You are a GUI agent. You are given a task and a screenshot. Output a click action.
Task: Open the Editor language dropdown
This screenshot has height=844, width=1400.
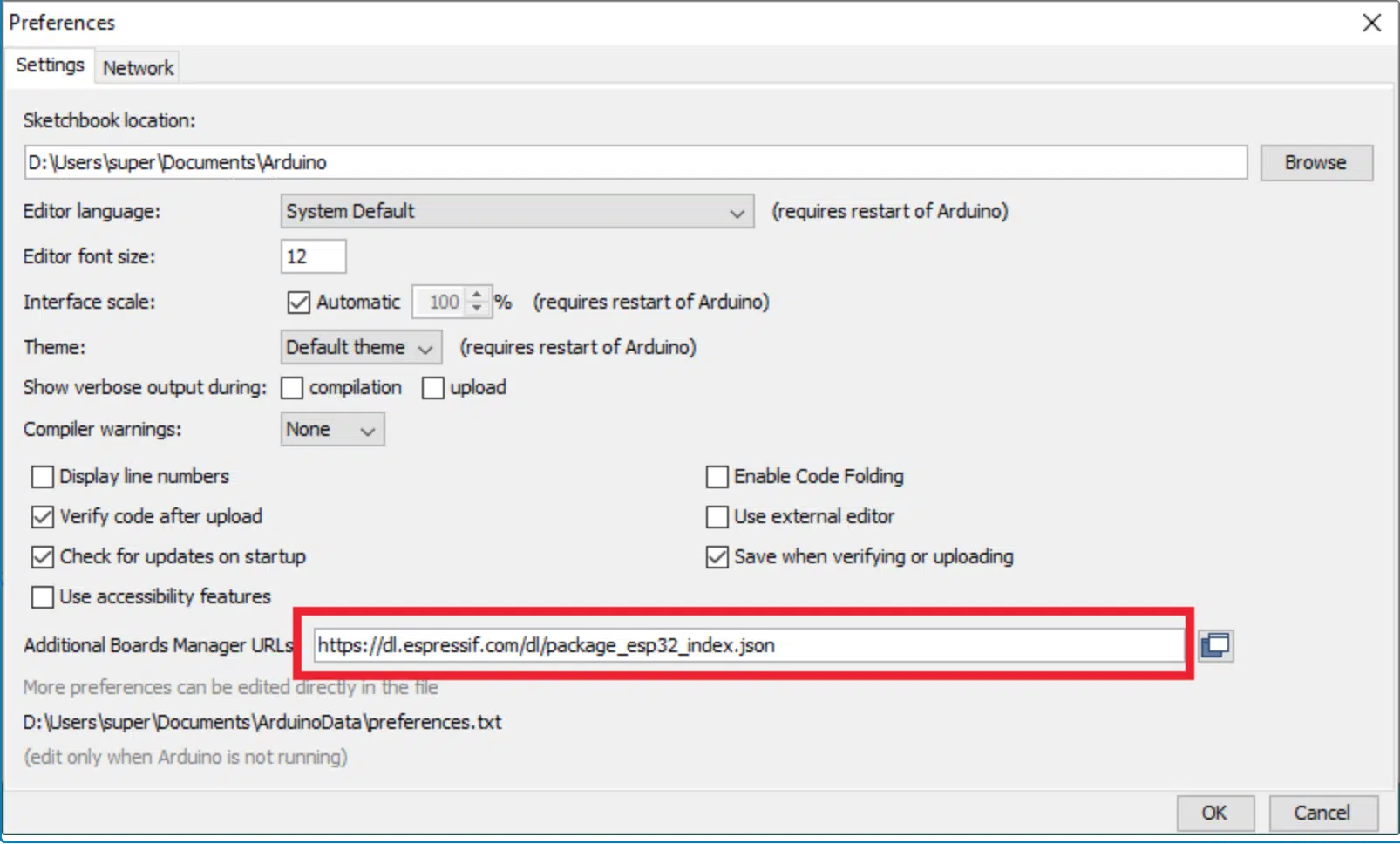point(517,212)
